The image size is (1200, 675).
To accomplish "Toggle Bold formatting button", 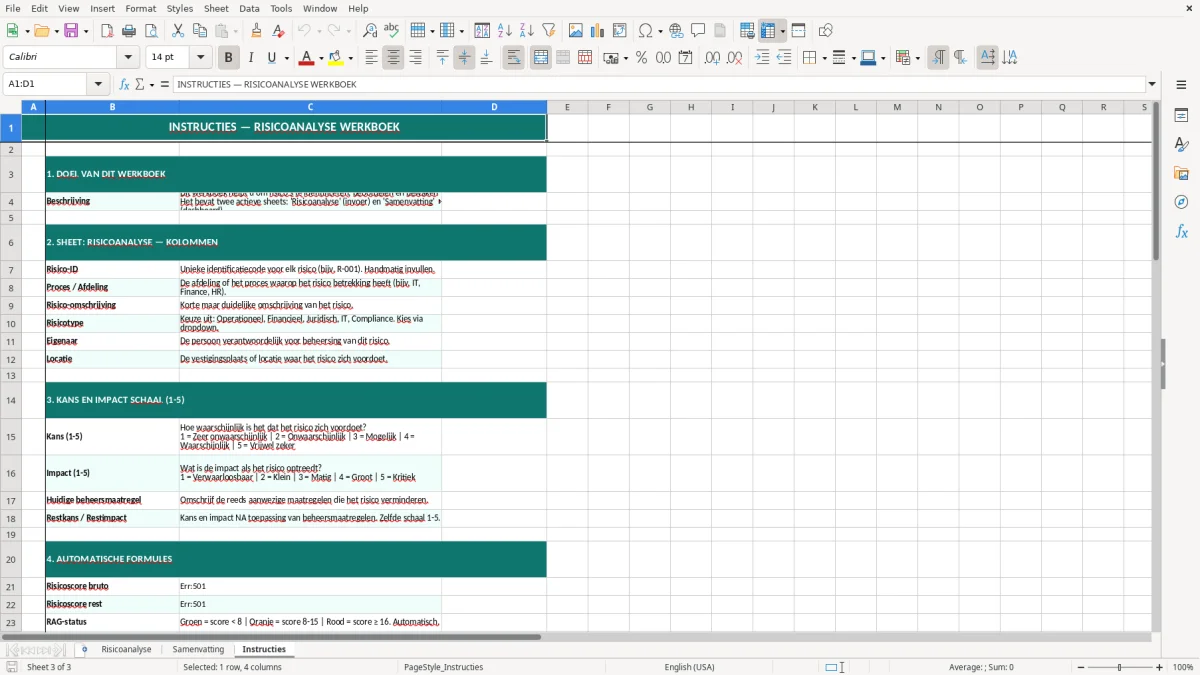I will coord(228,58).
